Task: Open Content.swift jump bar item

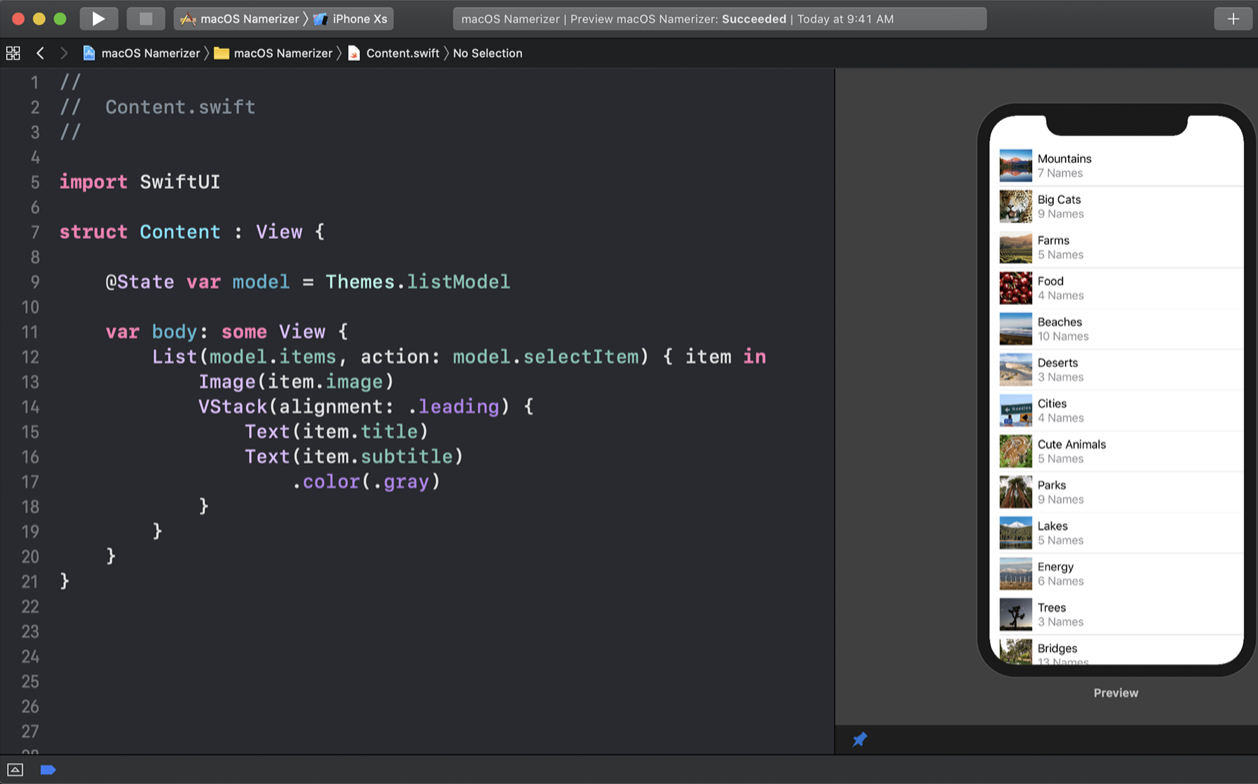Action: tap(393, 53)
